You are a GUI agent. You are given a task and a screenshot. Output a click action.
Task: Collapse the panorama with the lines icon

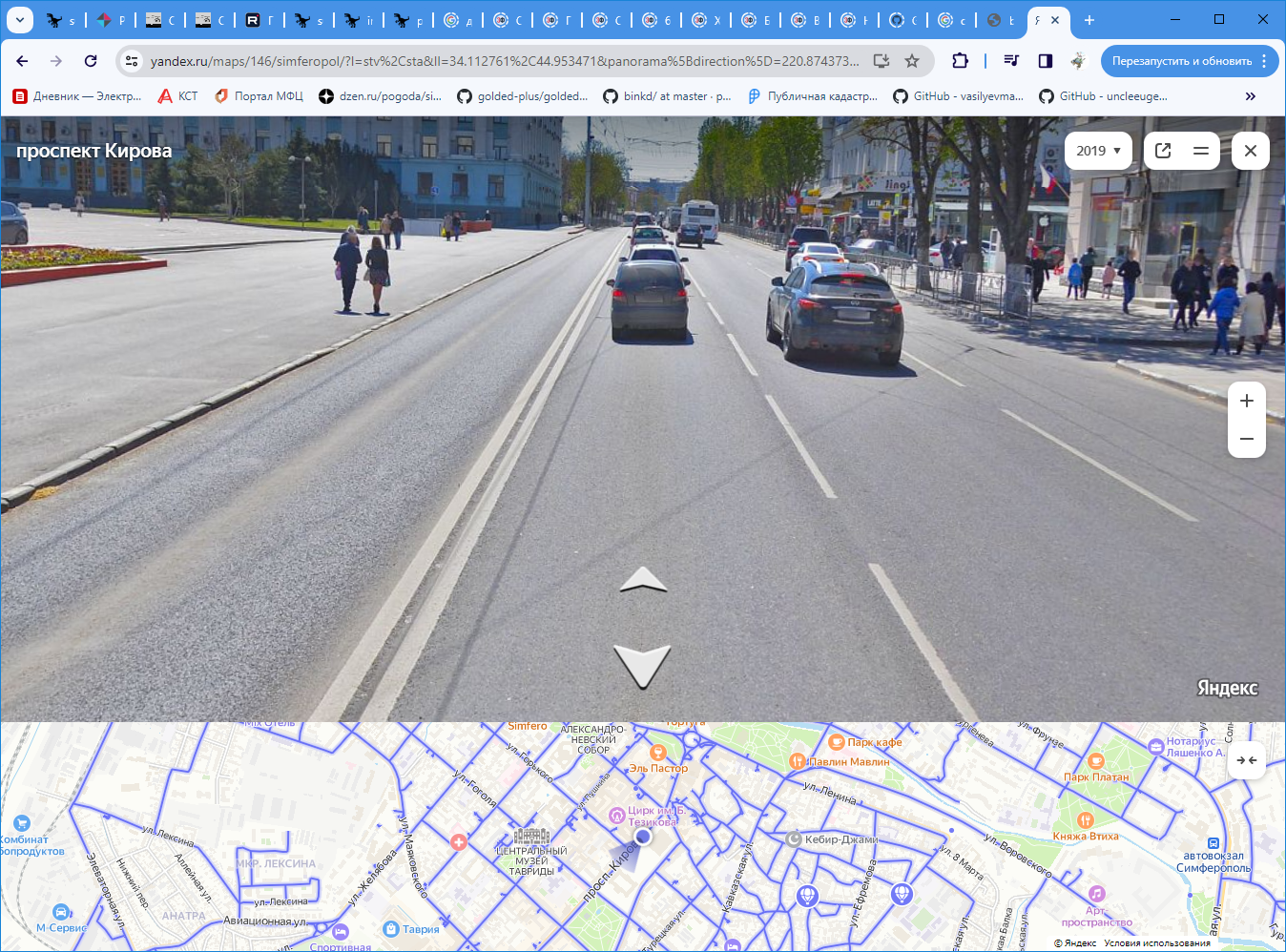(x=1201, y=151)
